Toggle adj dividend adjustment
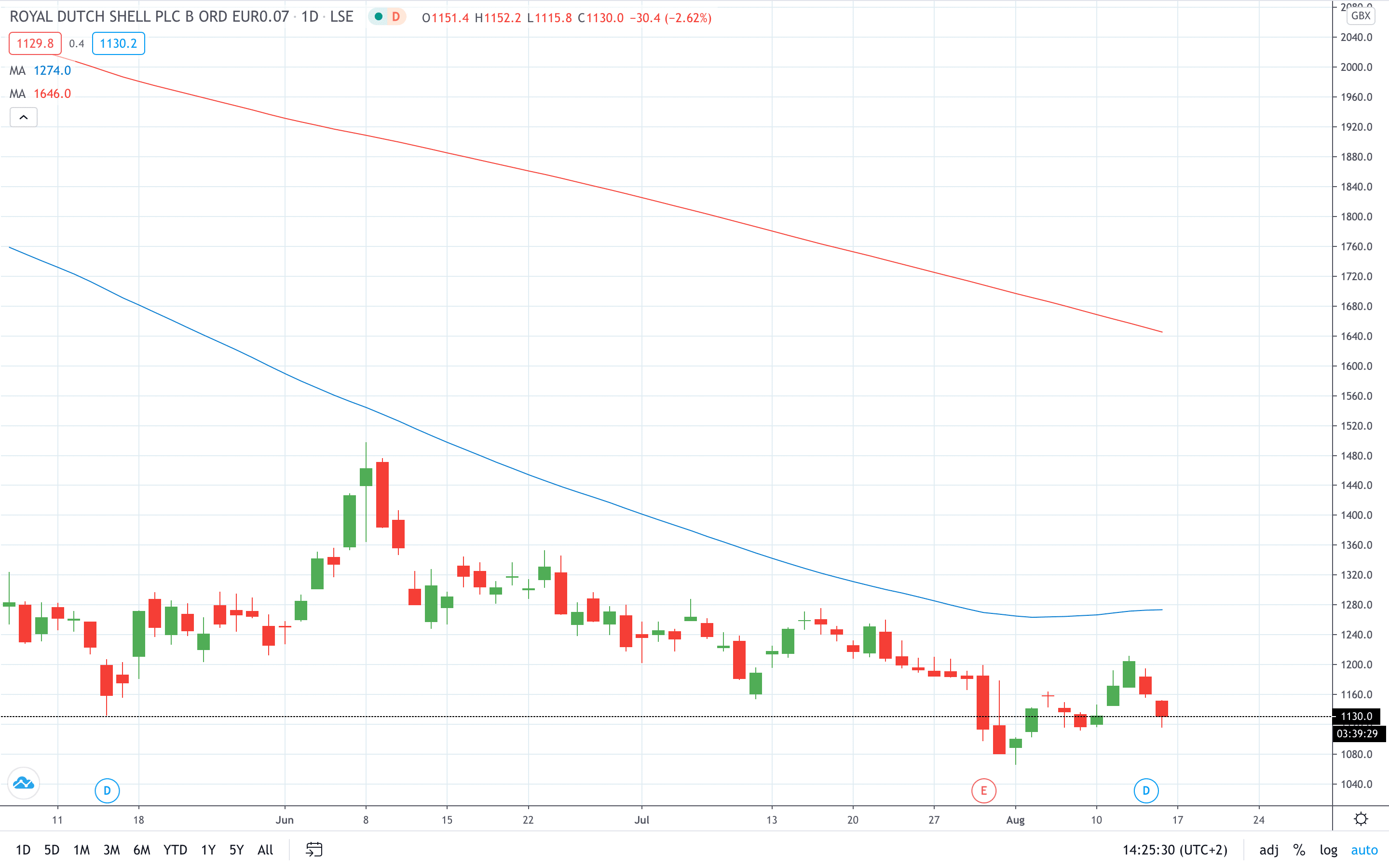This screenshot has width=1389, height=868. (x=1269, y=850)
